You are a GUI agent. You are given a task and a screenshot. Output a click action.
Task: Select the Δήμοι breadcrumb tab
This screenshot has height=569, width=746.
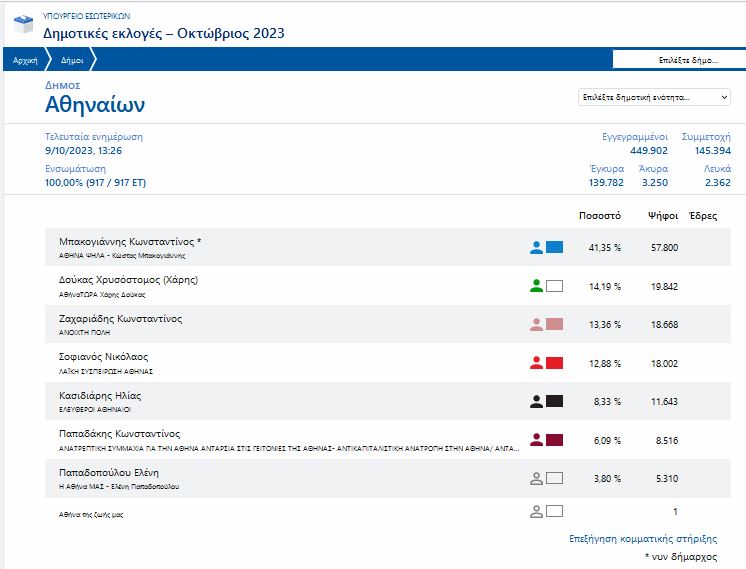click(72, 60)
